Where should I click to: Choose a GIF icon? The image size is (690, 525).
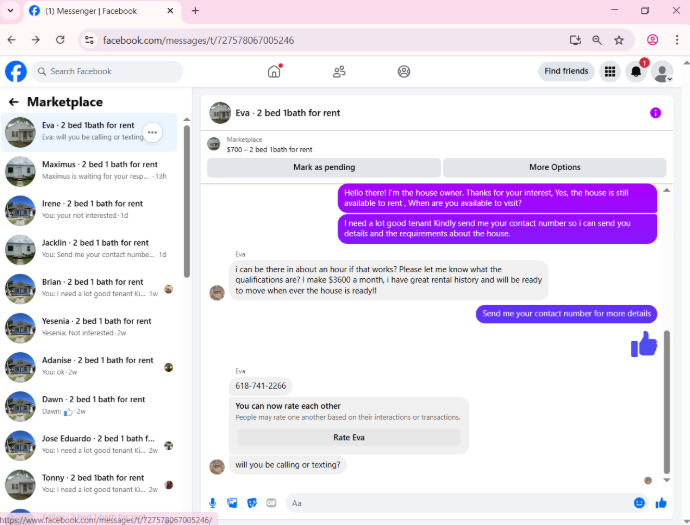[271, 503]
